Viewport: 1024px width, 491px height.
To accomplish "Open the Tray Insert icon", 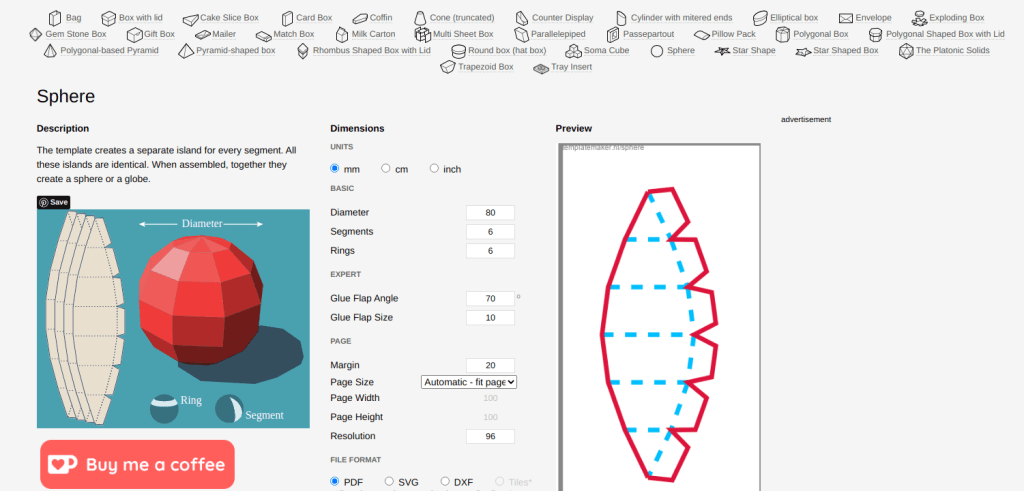I will (541, 67).
